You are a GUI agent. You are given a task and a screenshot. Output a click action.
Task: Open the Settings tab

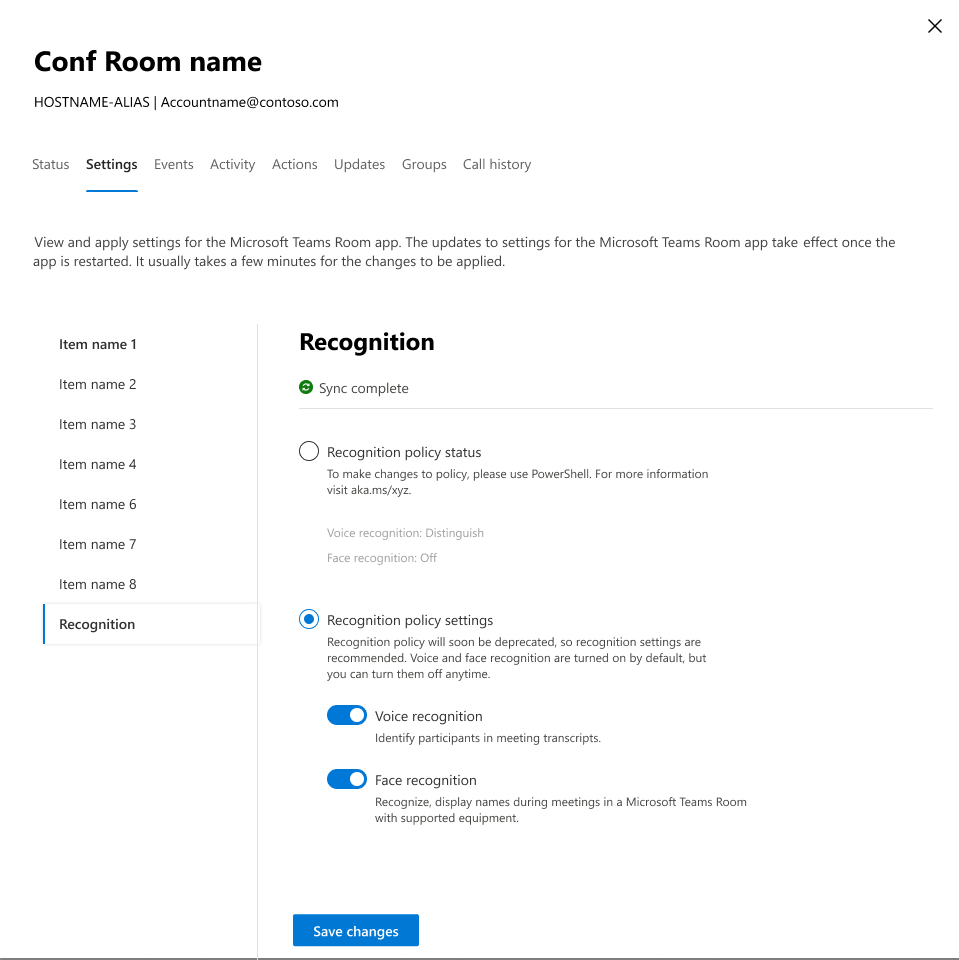(x=111, y=164)
